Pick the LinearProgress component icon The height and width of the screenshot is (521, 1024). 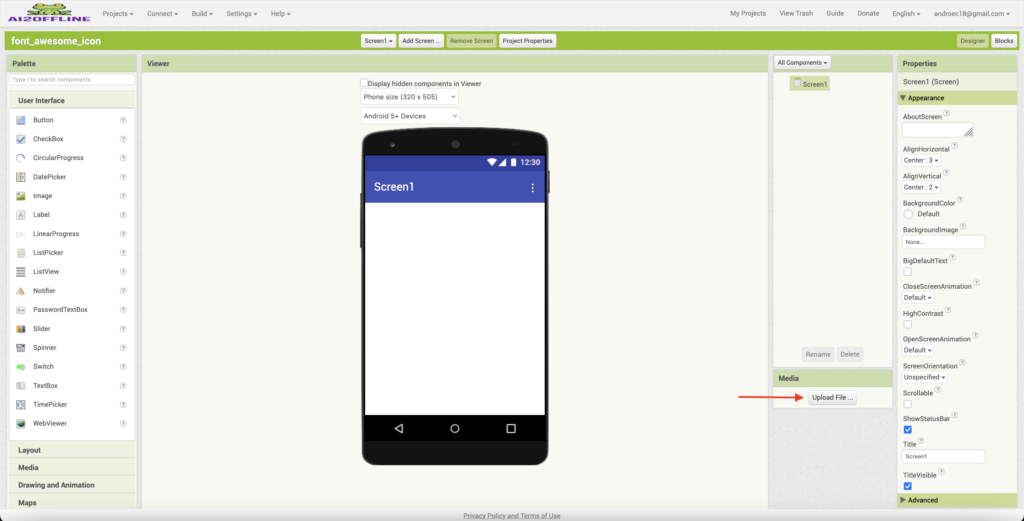click(x=21, y=234)
